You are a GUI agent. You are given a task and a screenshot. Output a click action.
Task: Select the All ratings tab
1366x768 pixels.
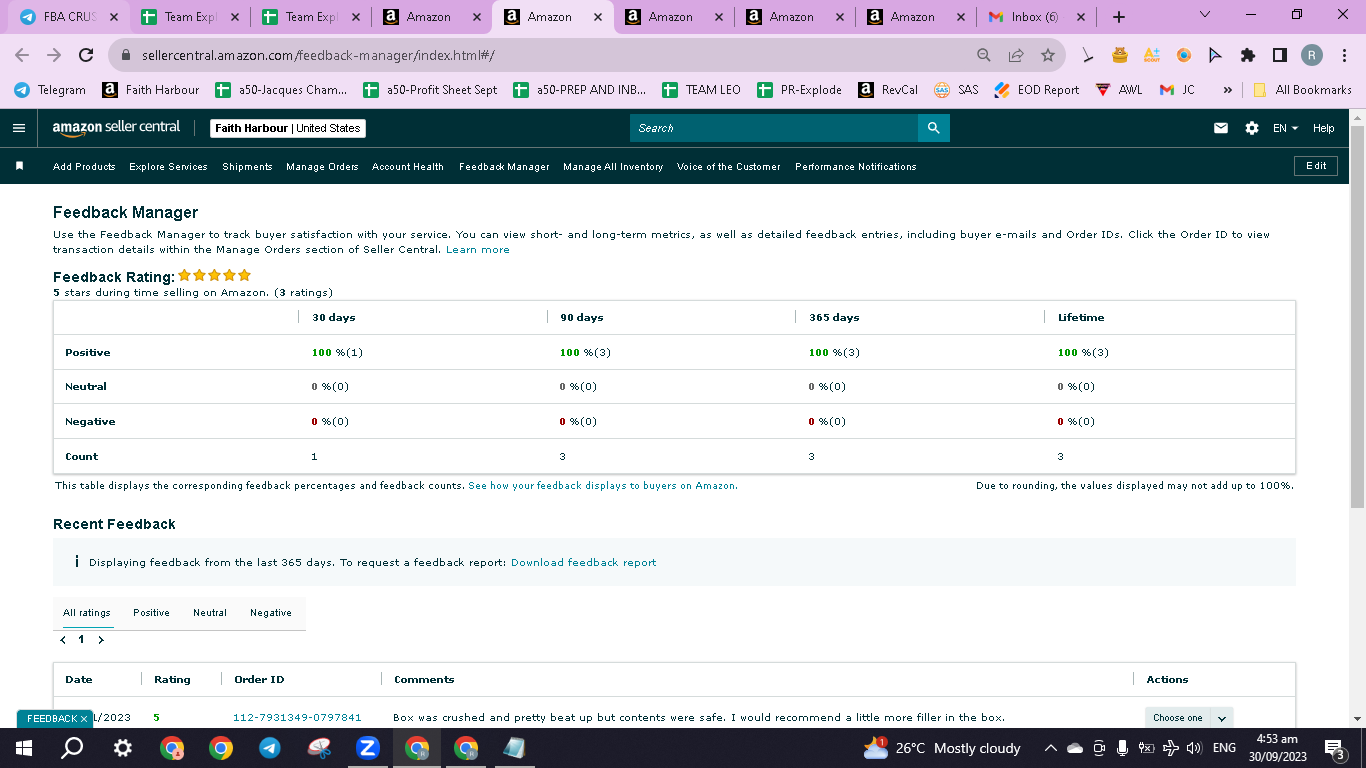[87, 613]
